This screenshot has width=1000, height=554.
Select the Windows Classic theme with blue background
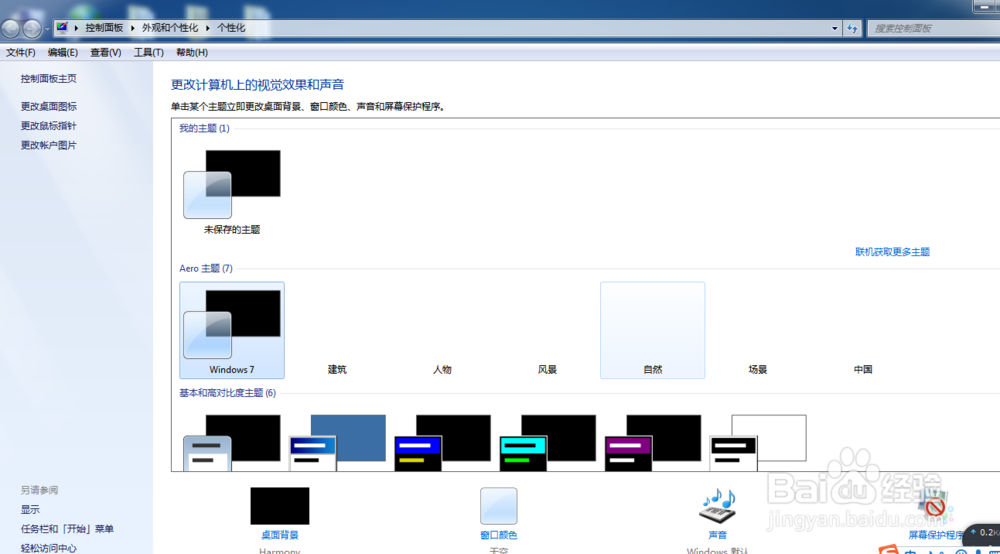click(337, 442)
